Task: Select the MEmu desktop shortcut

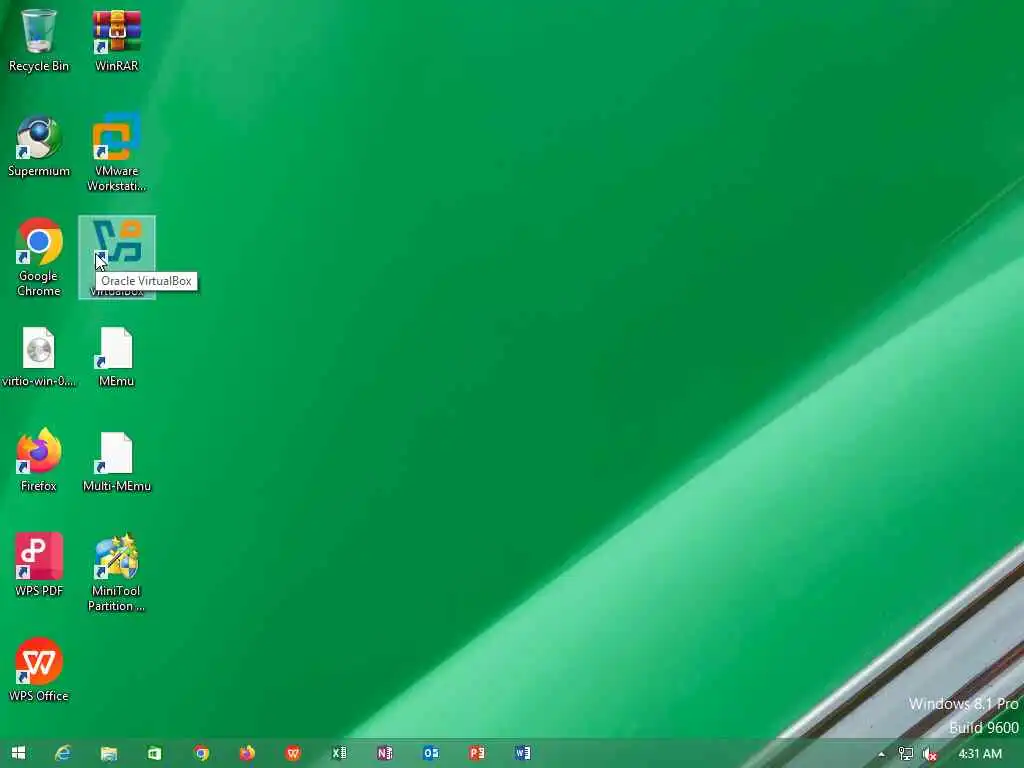Action: (116, 357)
